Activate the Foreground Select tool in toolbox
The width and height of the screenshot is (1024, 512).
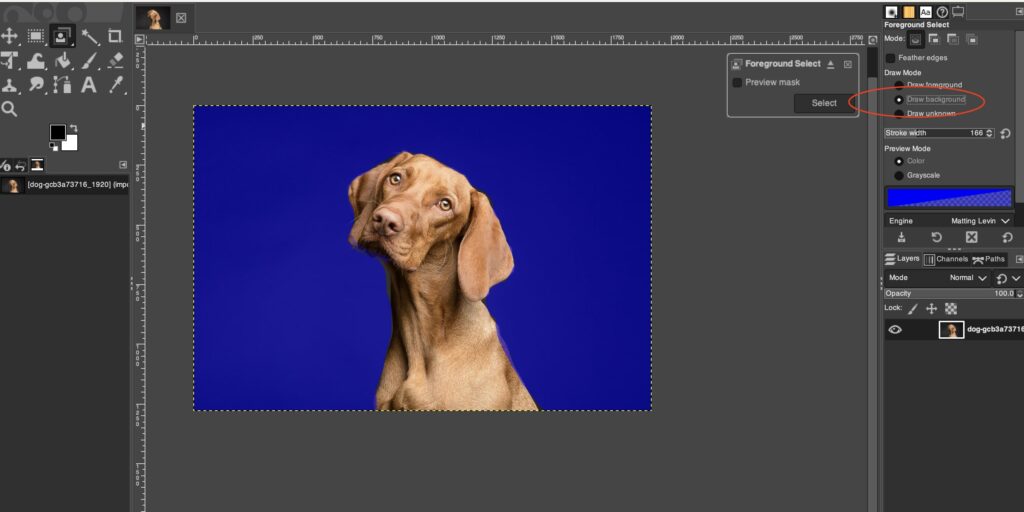coord(63,36)
